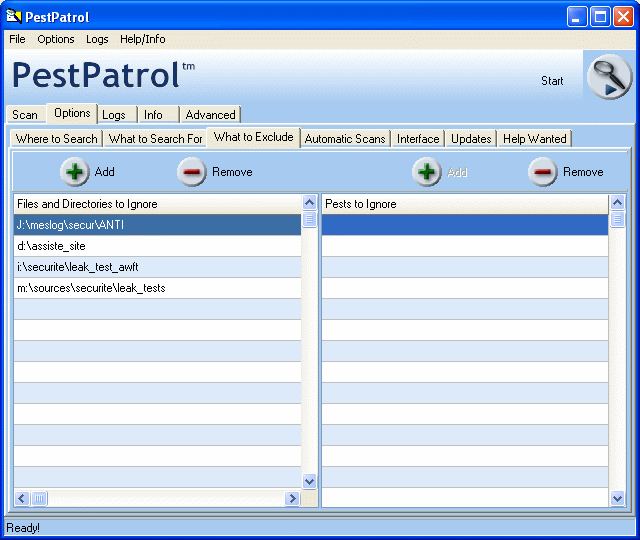The height and width of the screenshot is (540, 640).
Task: Open the Info tab
Action: pos(158,115)
